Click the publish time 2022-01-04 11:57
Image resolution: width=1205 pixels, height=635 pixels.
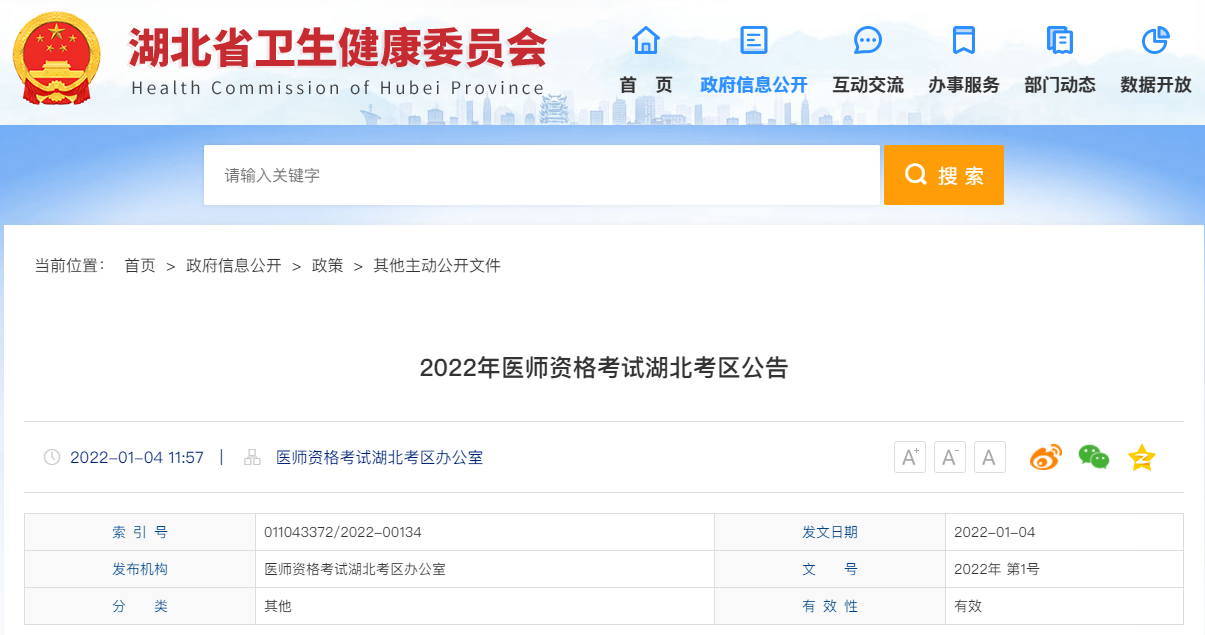point(137,458)
